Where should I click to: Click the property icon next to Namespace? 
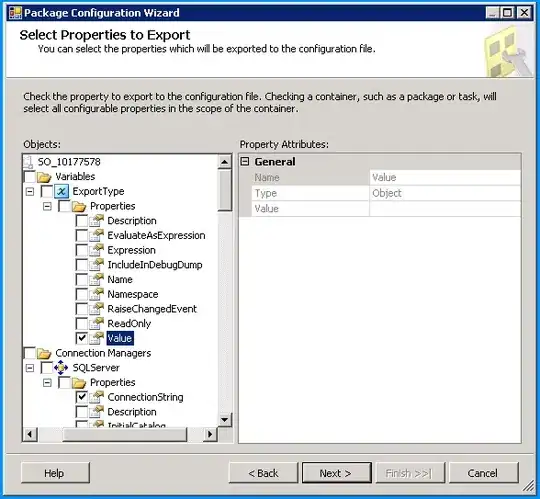[x=96, y=294]
